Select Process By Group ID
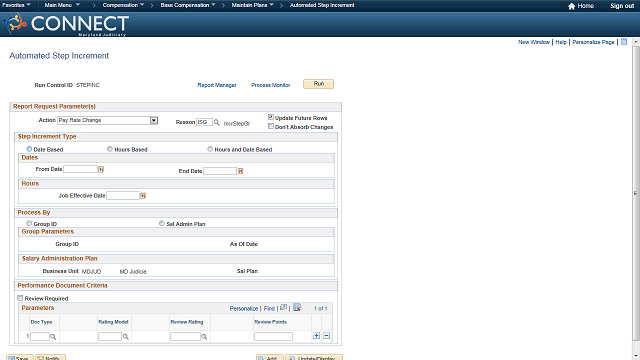640x360 pixels. click(x=29, y=223)
